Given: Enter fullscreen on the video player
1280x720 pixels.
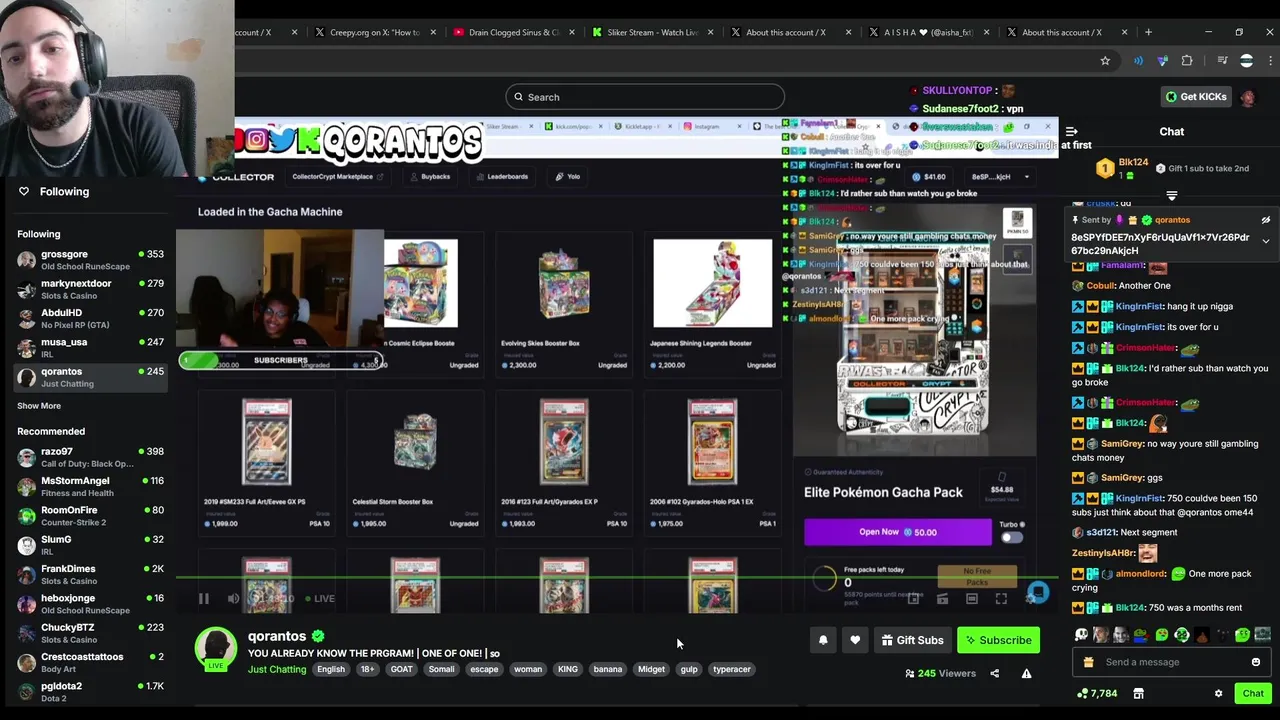Looking at the screenshot, I should (1001, 599).
